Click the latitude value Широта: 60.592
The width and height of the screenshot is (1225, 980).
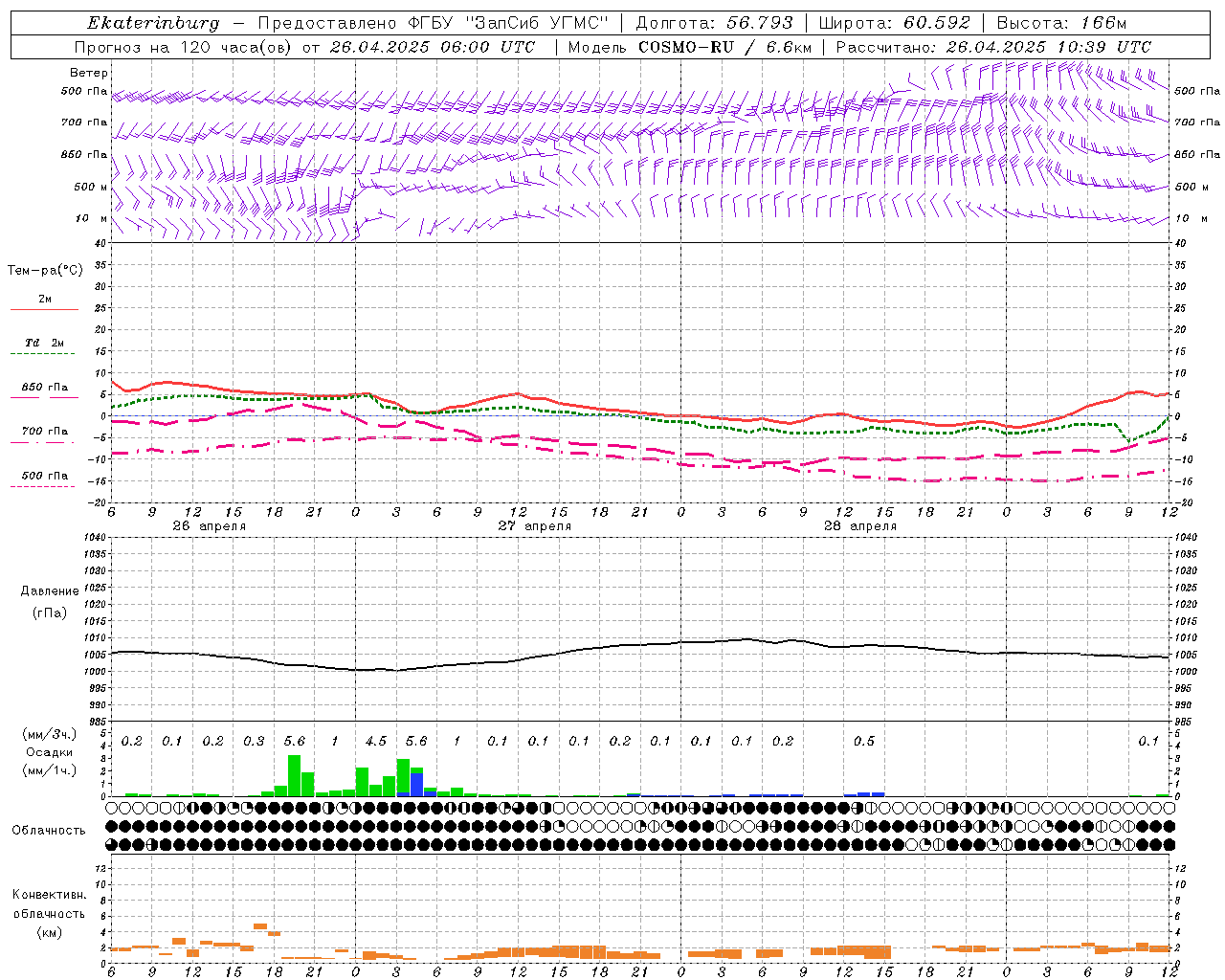(x=894, y=23)
